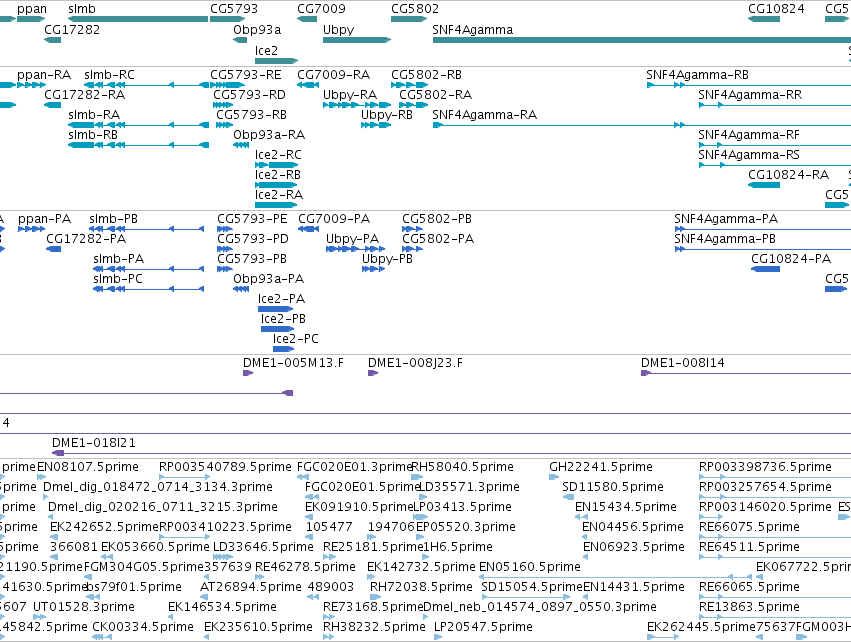The image size is (851, 642).
Task: Click transcript Ice2-RA label
Action: coord(278,194)
